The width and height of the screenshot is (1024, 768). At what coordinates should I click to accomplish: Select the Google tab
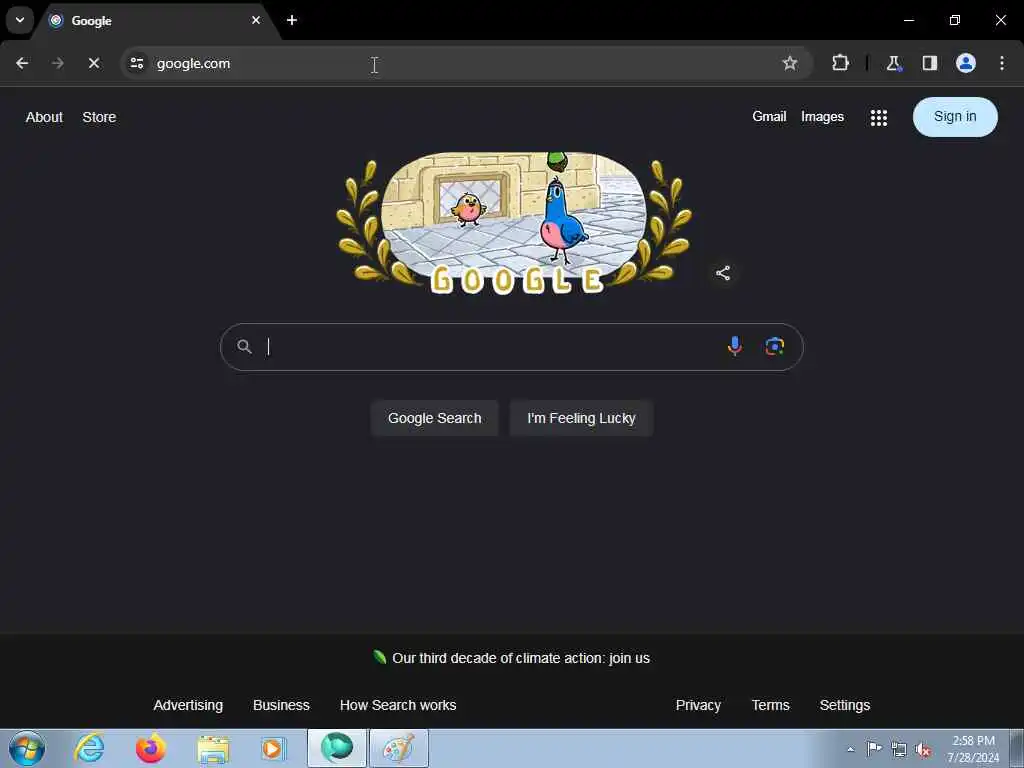tap(155, 20)
